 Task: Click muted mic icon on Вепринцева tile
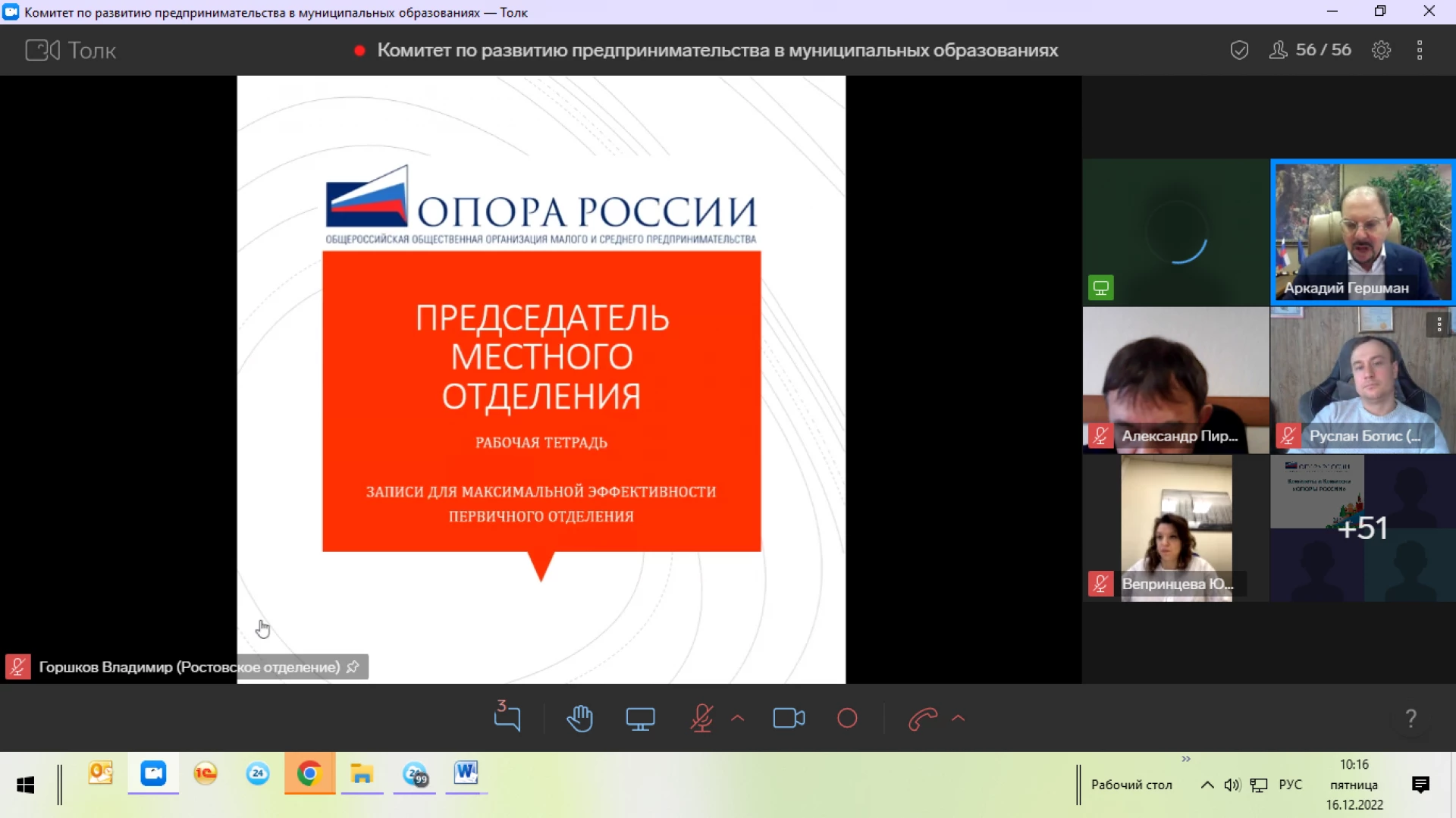pos(1100,584)
